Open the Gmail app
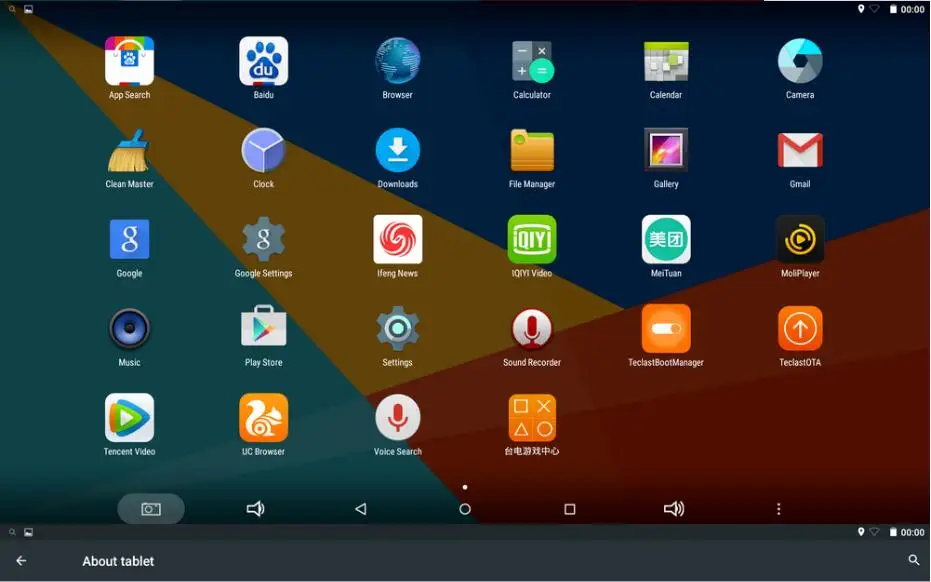The image size is (931, 582). coord(800,150)
